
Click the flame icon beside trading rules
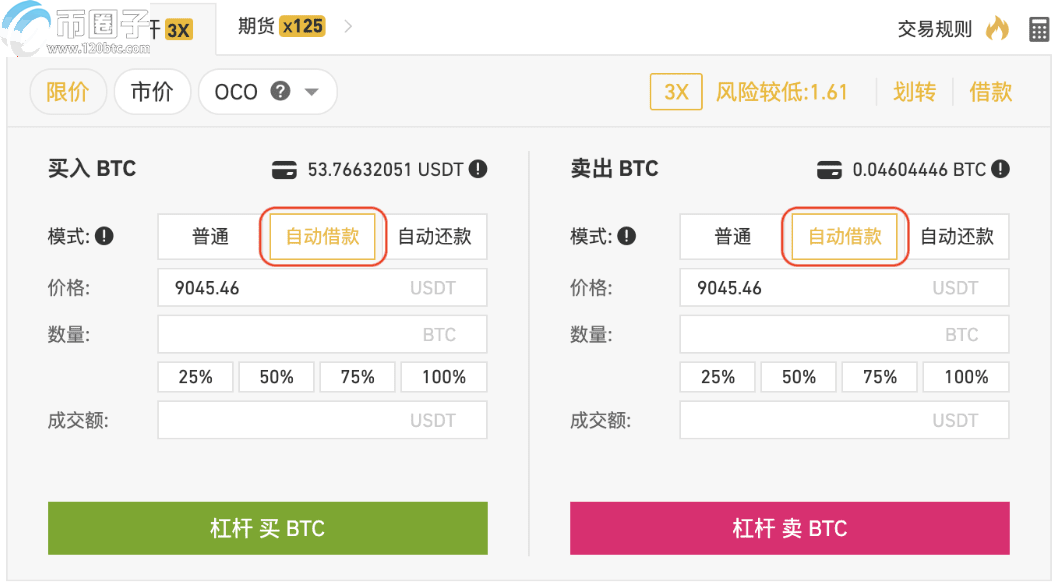(x=997, y=28)
